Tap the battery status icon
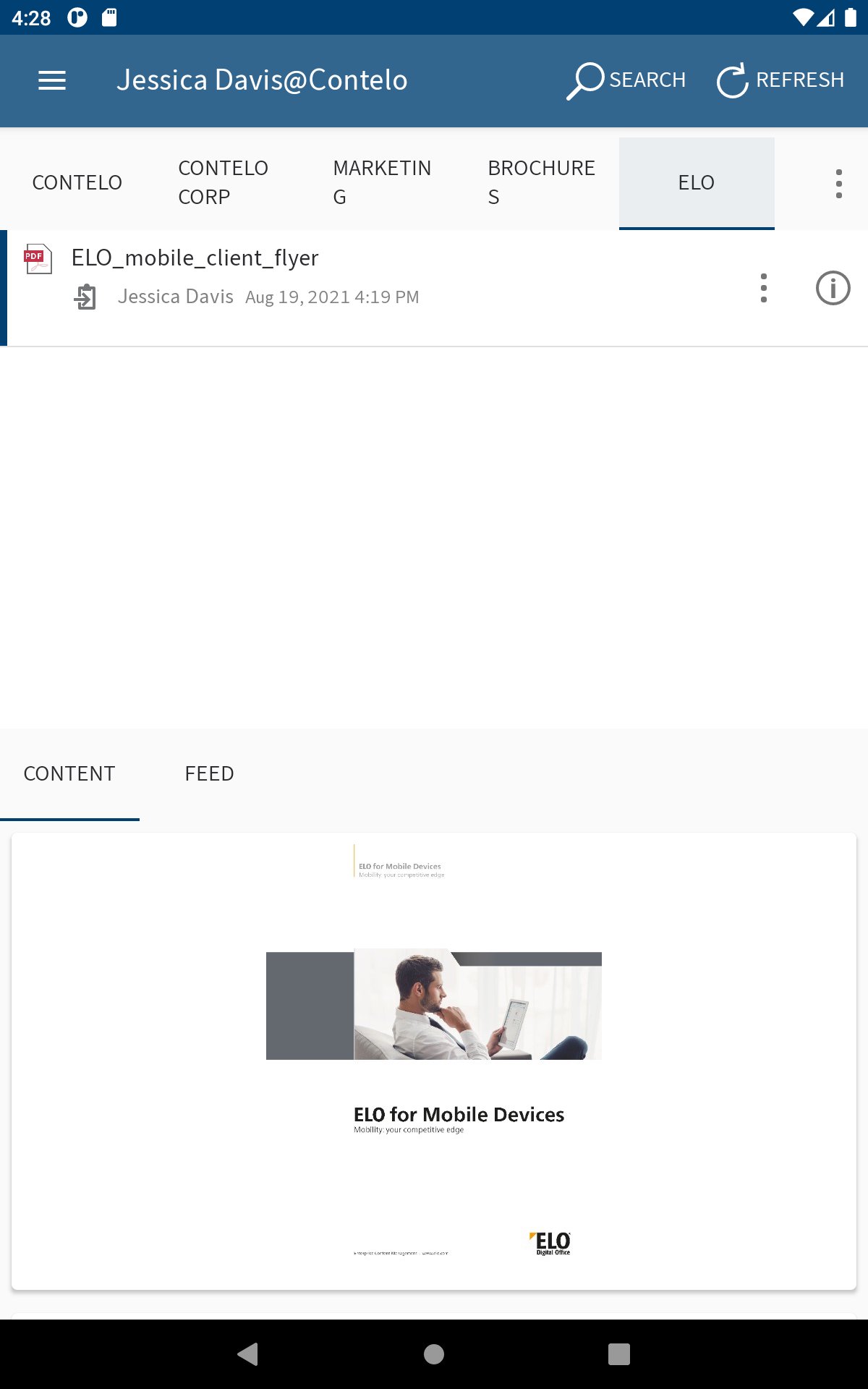Viewport: 868px width, 1389px height. 851,17
